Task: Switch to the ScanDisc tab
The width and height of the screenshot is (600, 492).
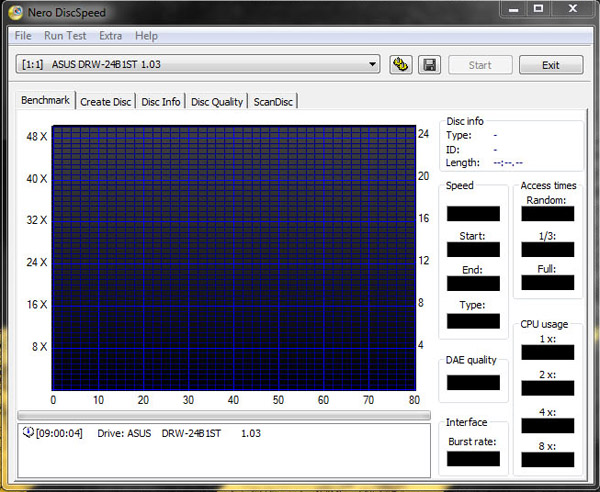Action: pos(273,102)
